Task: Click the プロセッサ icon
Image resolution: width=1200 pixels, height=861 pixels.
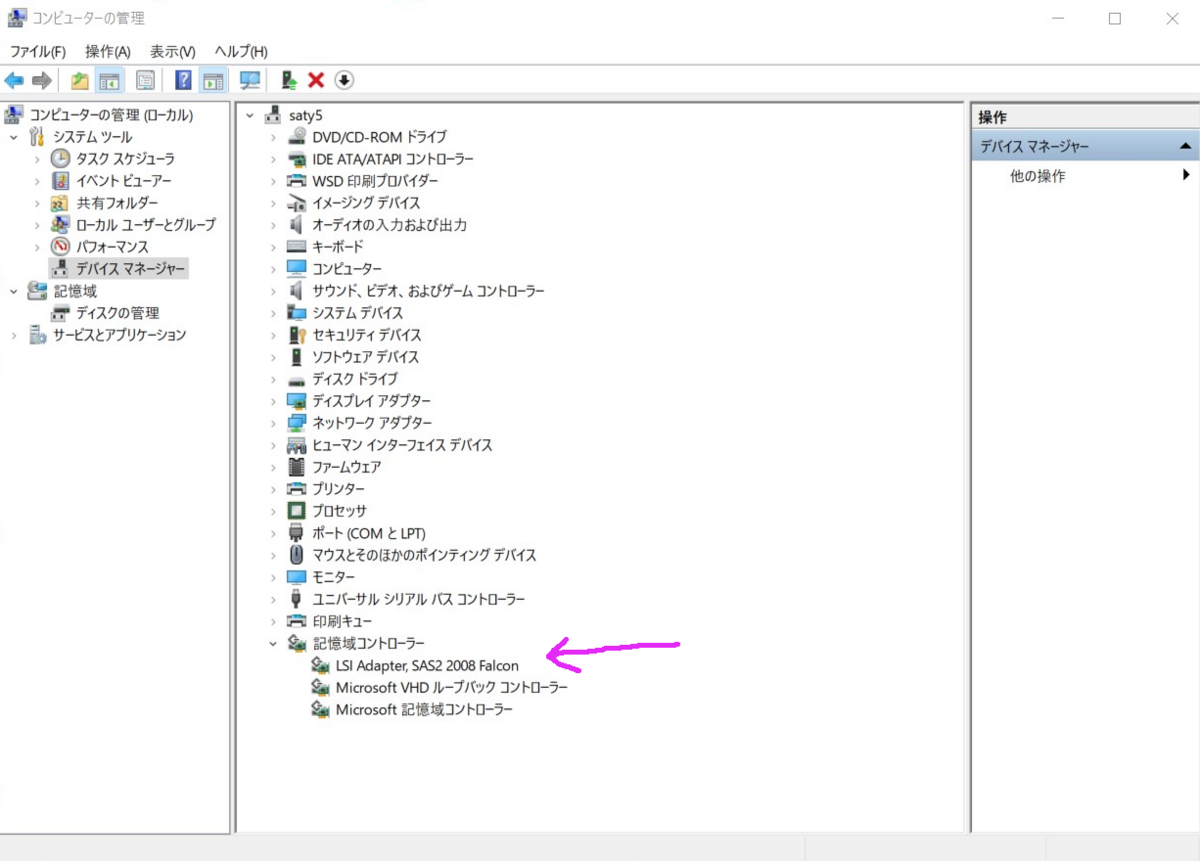Action: tap(296, 511)
